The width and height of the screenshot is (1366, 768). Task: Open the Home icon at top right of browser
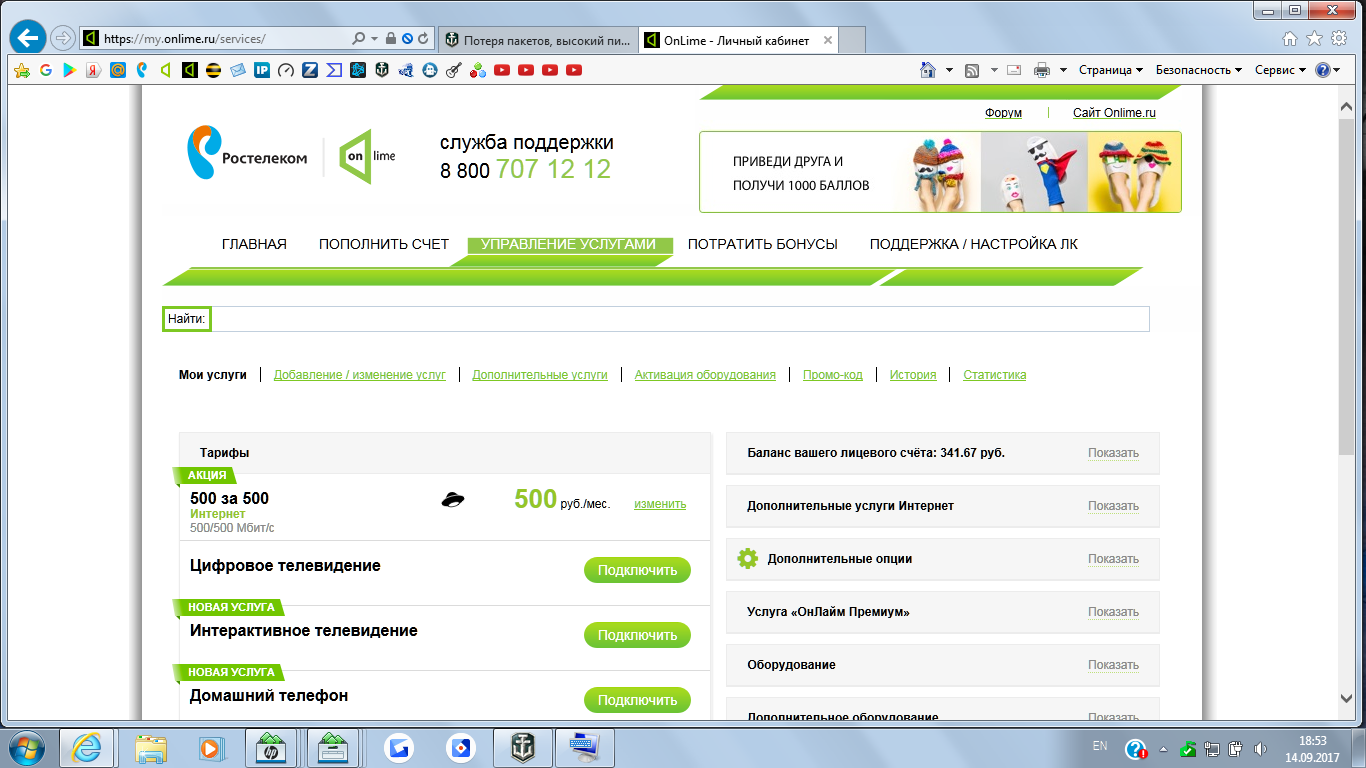1290,38
